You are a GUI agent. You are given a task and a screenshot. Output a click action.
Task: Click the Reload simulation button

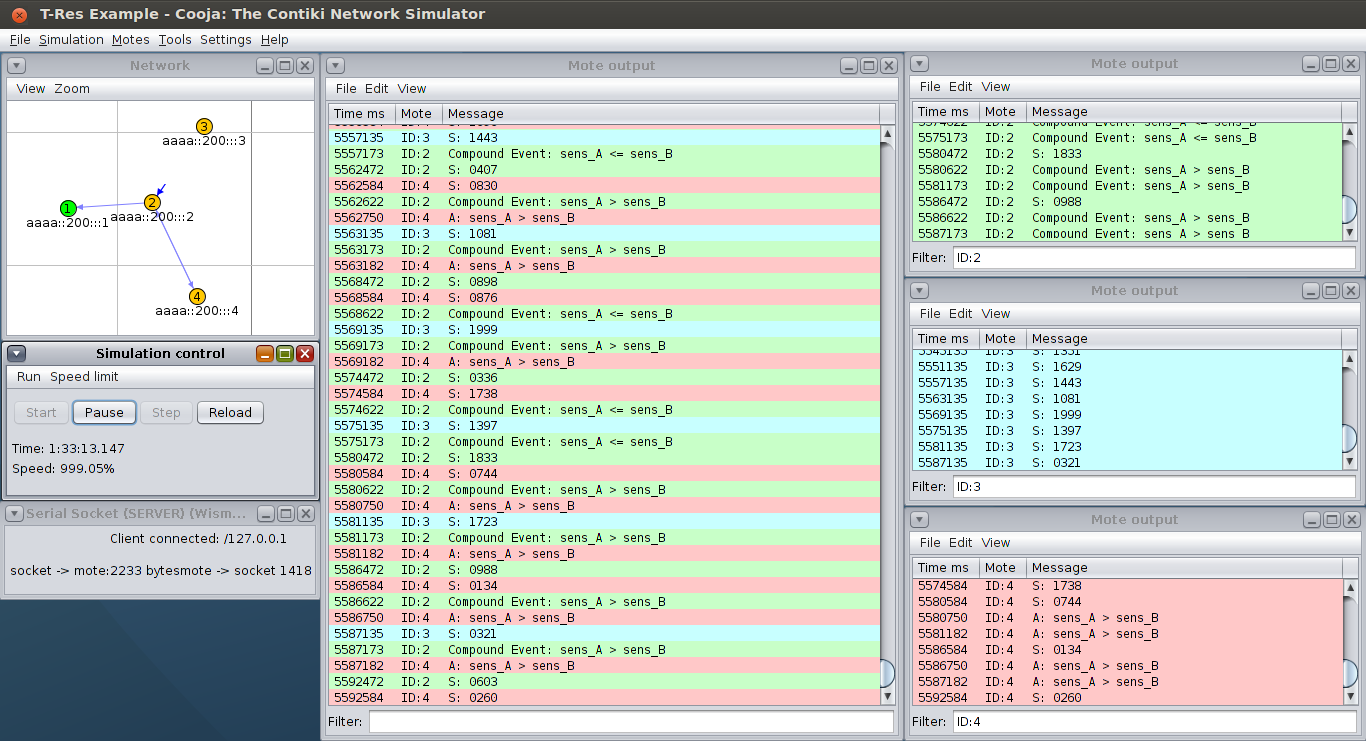click(230, 412)
